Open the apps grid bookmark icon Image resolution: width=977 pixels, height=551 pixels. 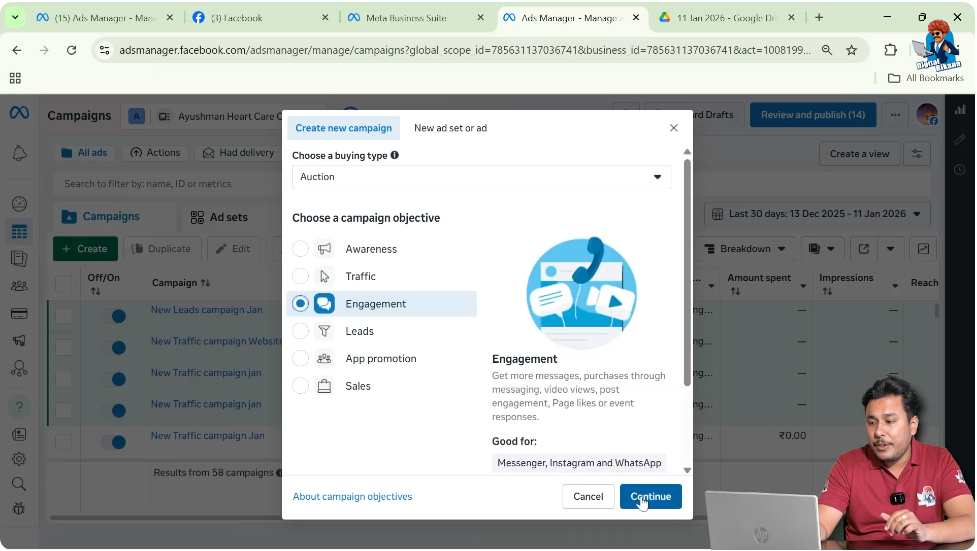coord(16,78)
